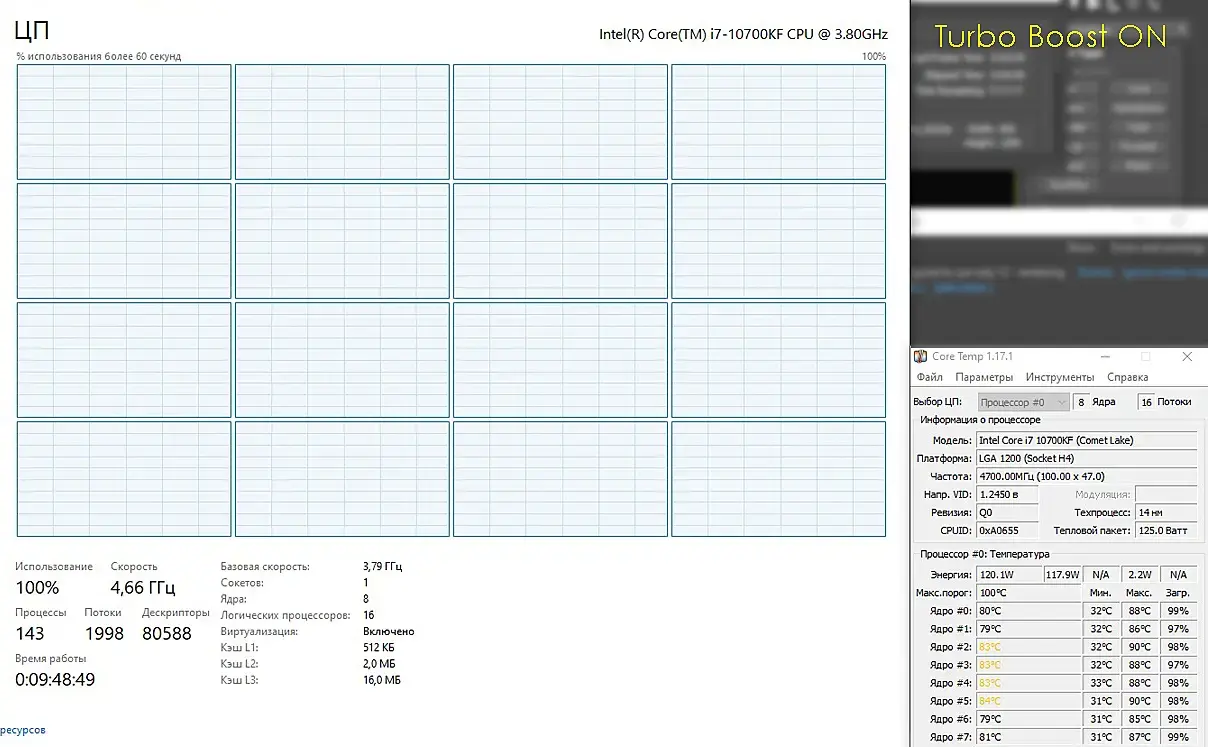The width and height of the screenshot is (1208, 747).
Task: Click the Кэш L2 value 2,0 МБ
Action: pyautogui.click(x=379, y=663)
